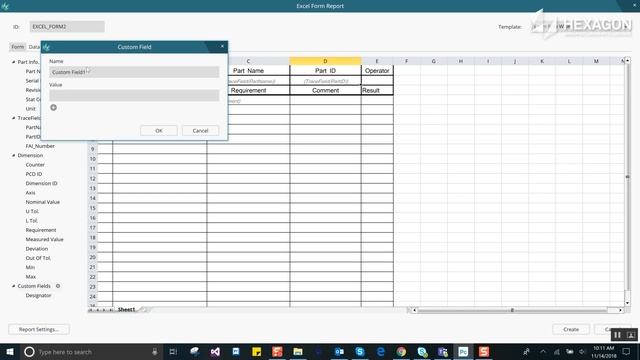This screenshot has width=640, height=360.
Task: Select FAI_Number in TraceFields
Action: tap(40, 146)
